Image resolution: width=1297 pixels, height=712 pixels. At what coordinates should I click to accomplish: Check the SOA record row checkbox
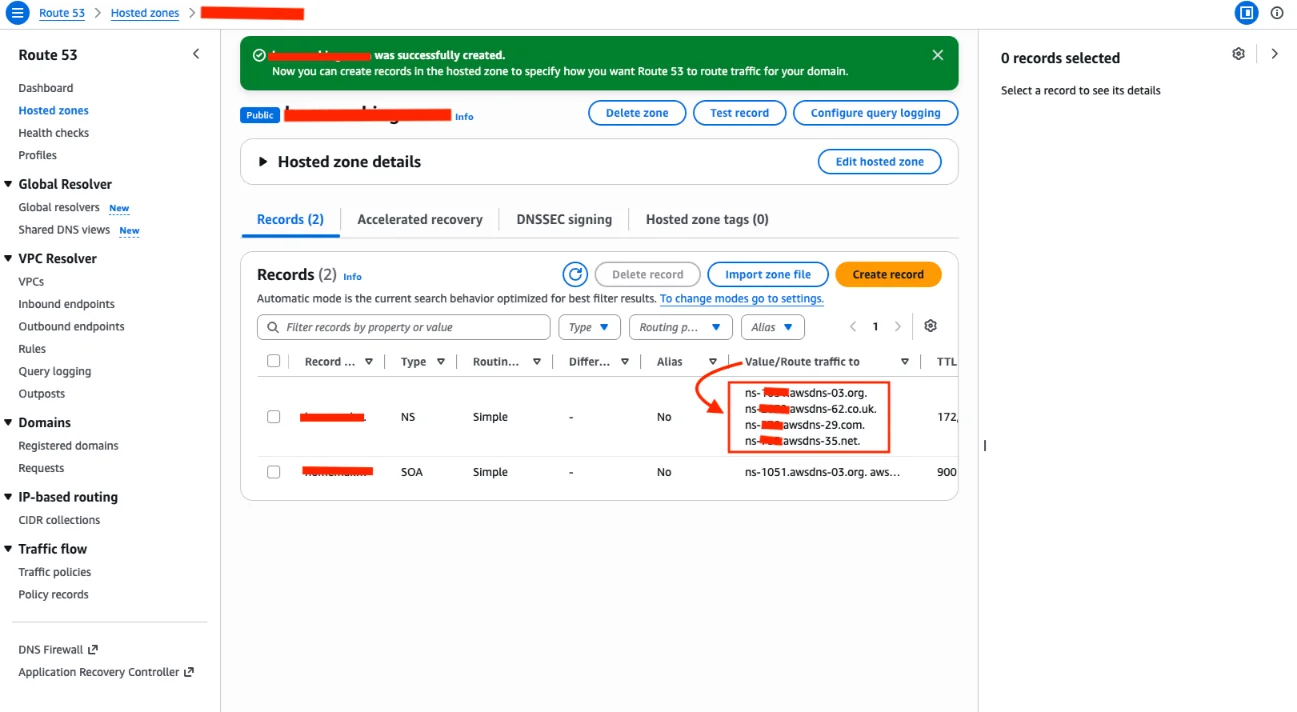coord(273,472)
